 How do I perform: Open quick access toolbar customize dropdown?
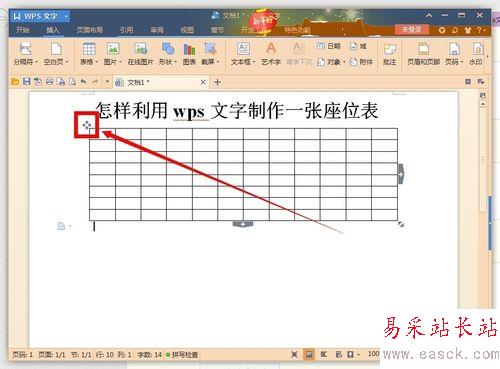pyautogui.click(x=107, y=82)
